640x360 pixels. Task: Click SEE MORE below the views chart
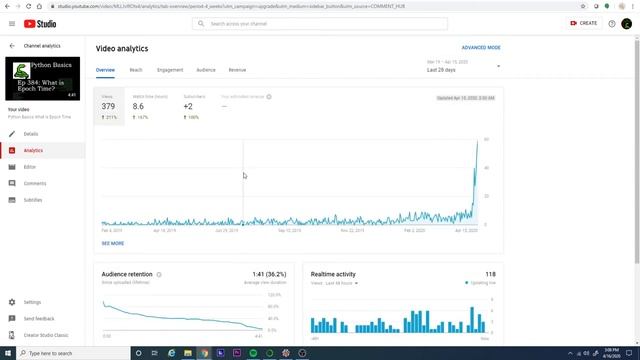pyautogui.click(x=113, y=243)
